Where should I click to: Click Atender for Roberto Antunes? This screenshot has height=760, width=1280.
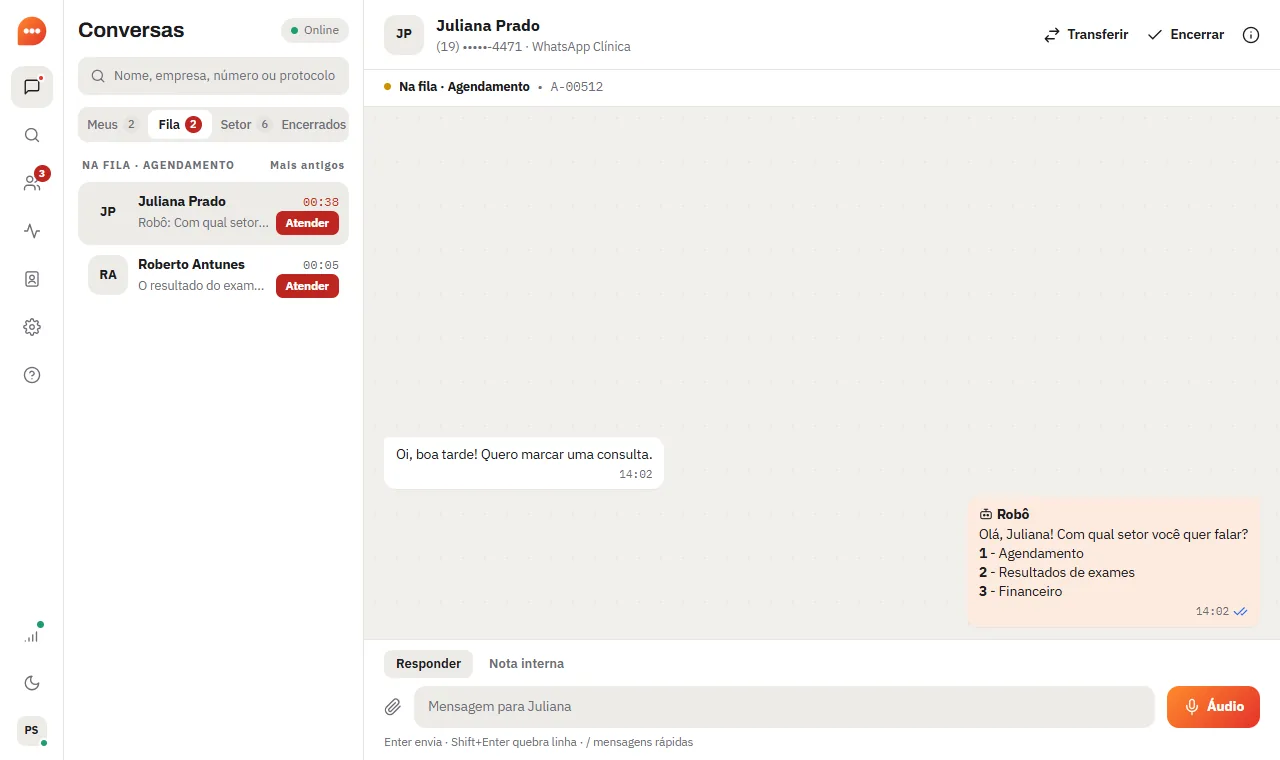tap(307, 286)
